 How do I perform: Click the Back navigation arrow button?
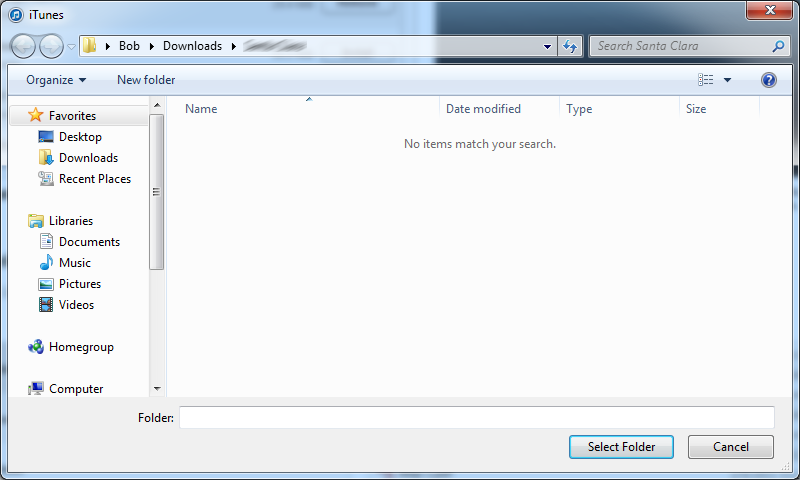pyautogui.click(x=24, y=46)
